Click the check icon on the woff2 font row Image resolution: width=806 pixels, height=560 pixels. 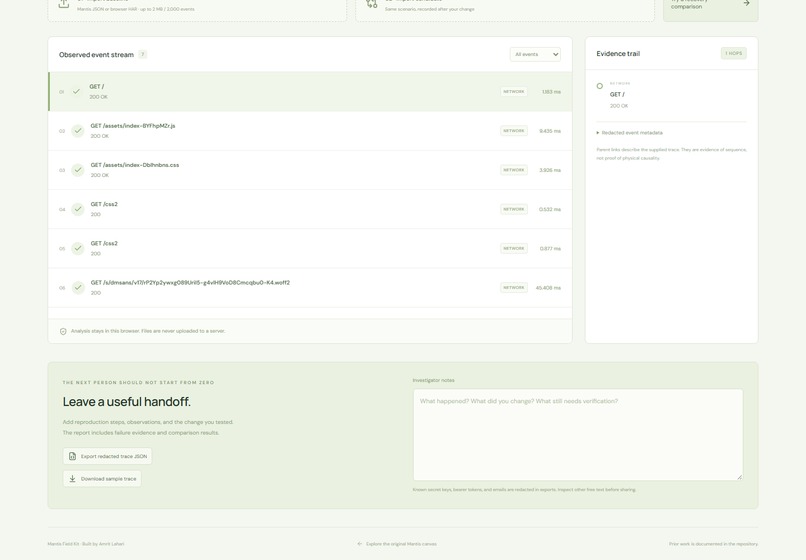tap(78, 287)
